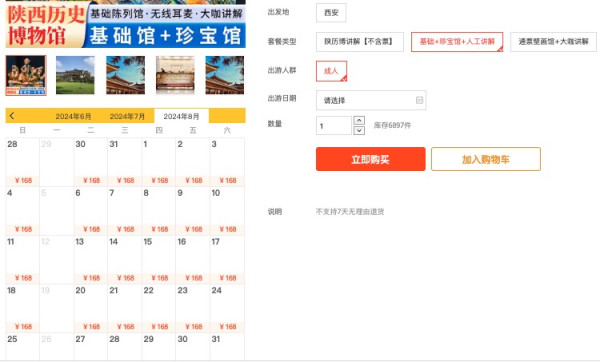Click the quantity input field
Viewport: 600px width, 362px height.
[x=334, y=126]
